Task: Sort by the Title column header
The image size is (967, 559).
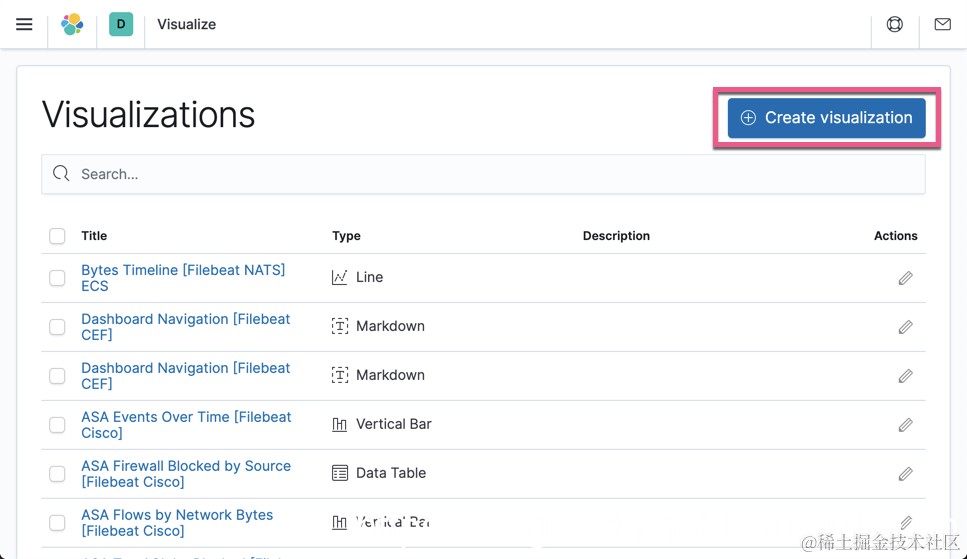Action: click(94, 236)
